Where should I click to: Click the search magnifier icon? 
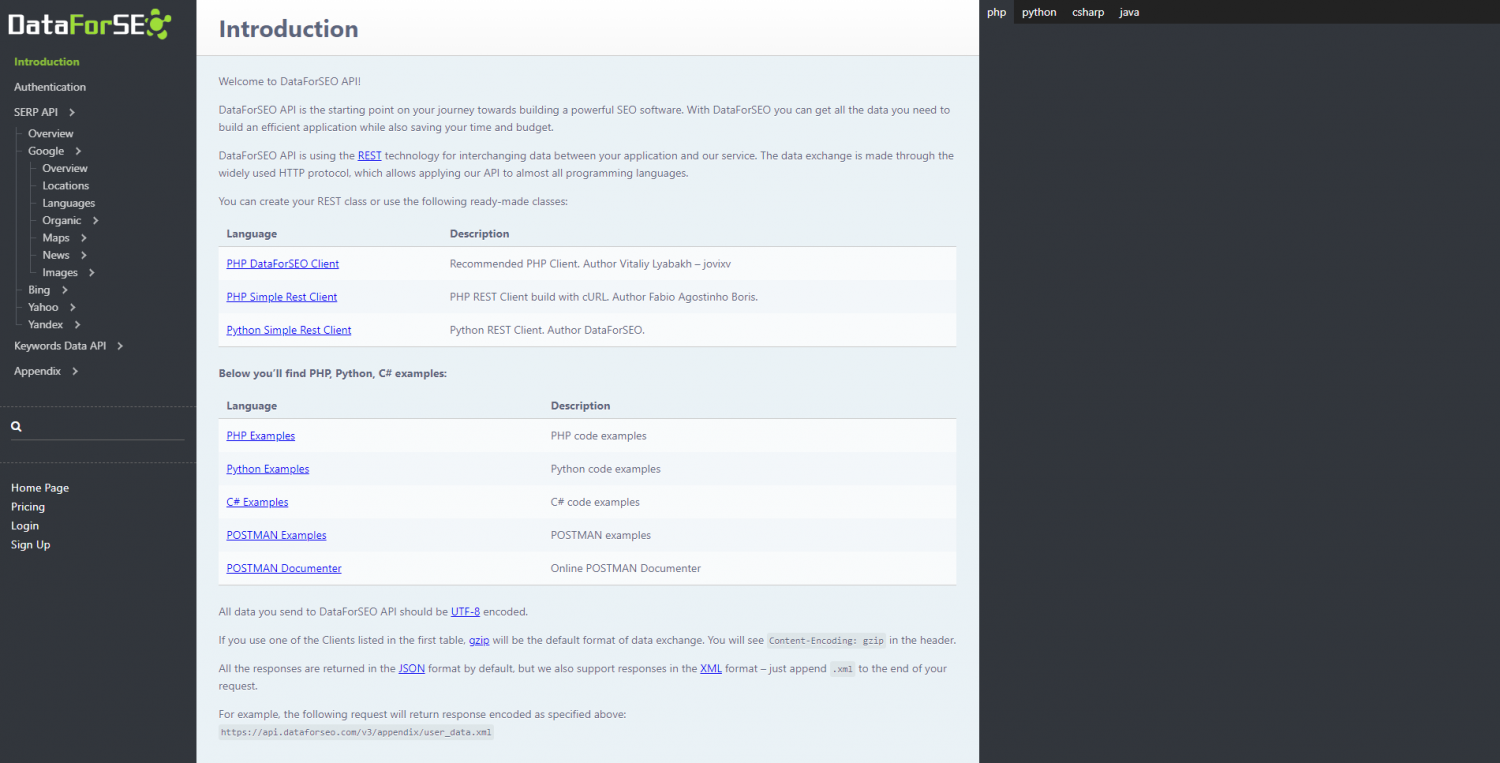click(x=16, y=426)
